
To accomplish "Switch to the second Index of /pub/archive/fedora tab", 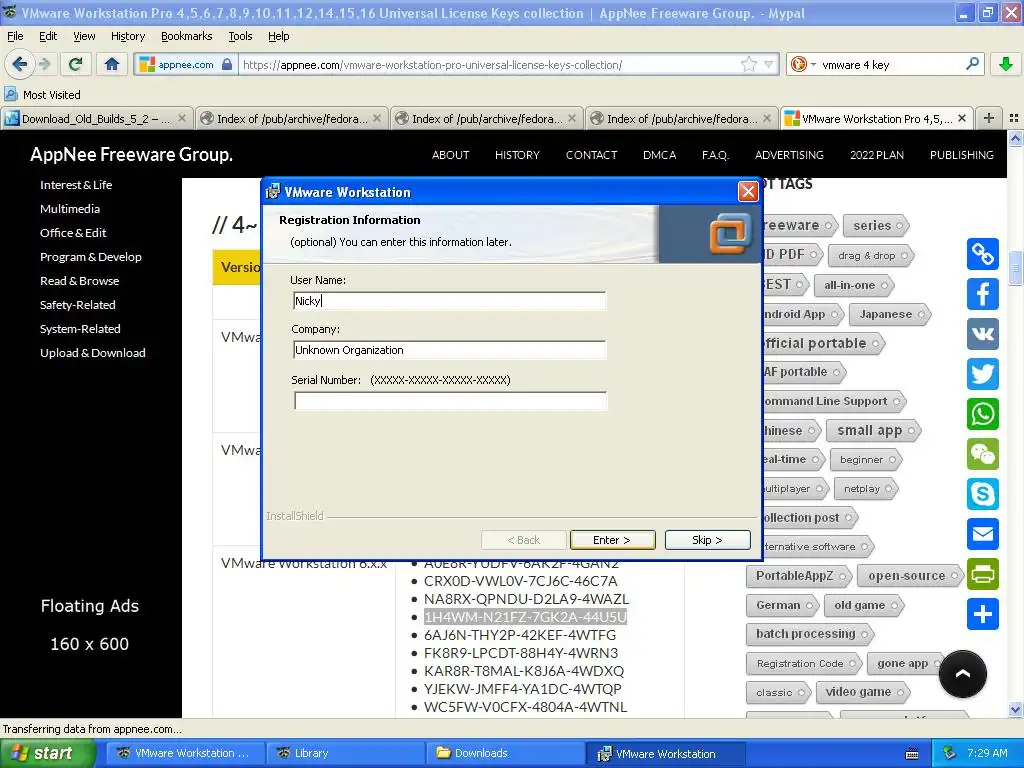I will 488,118.
